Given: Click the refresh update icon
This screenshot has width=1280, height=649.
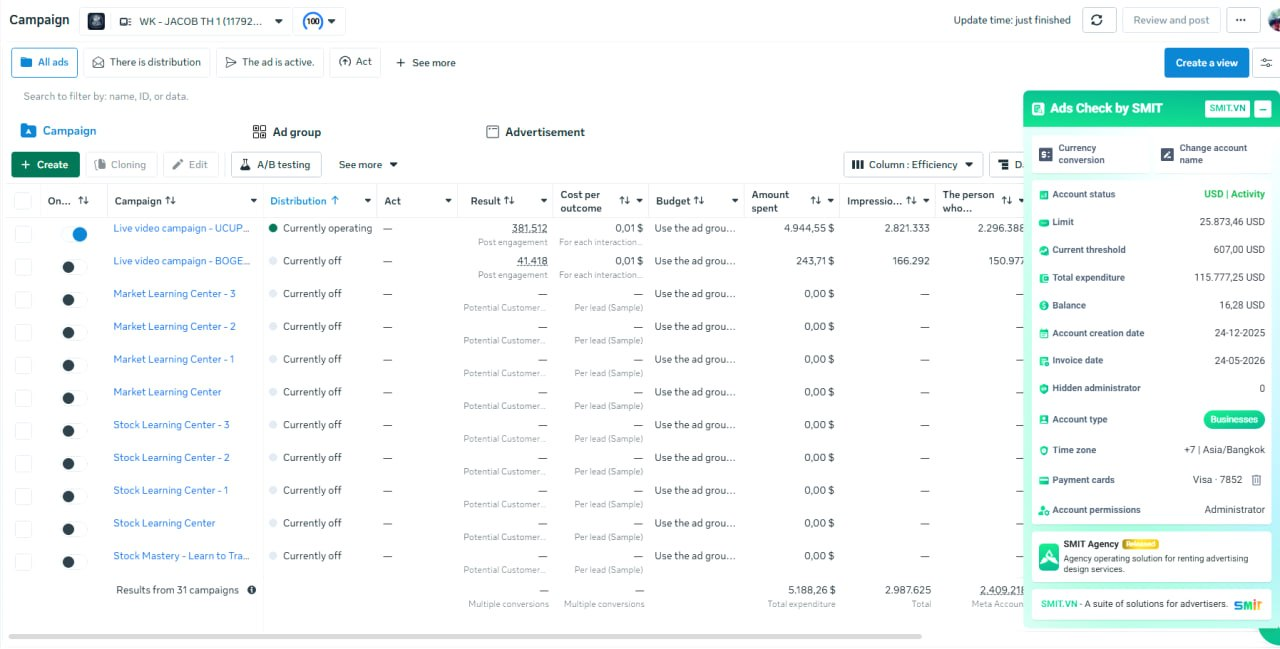Looking at the screenshot, I should click(1098, 20).
